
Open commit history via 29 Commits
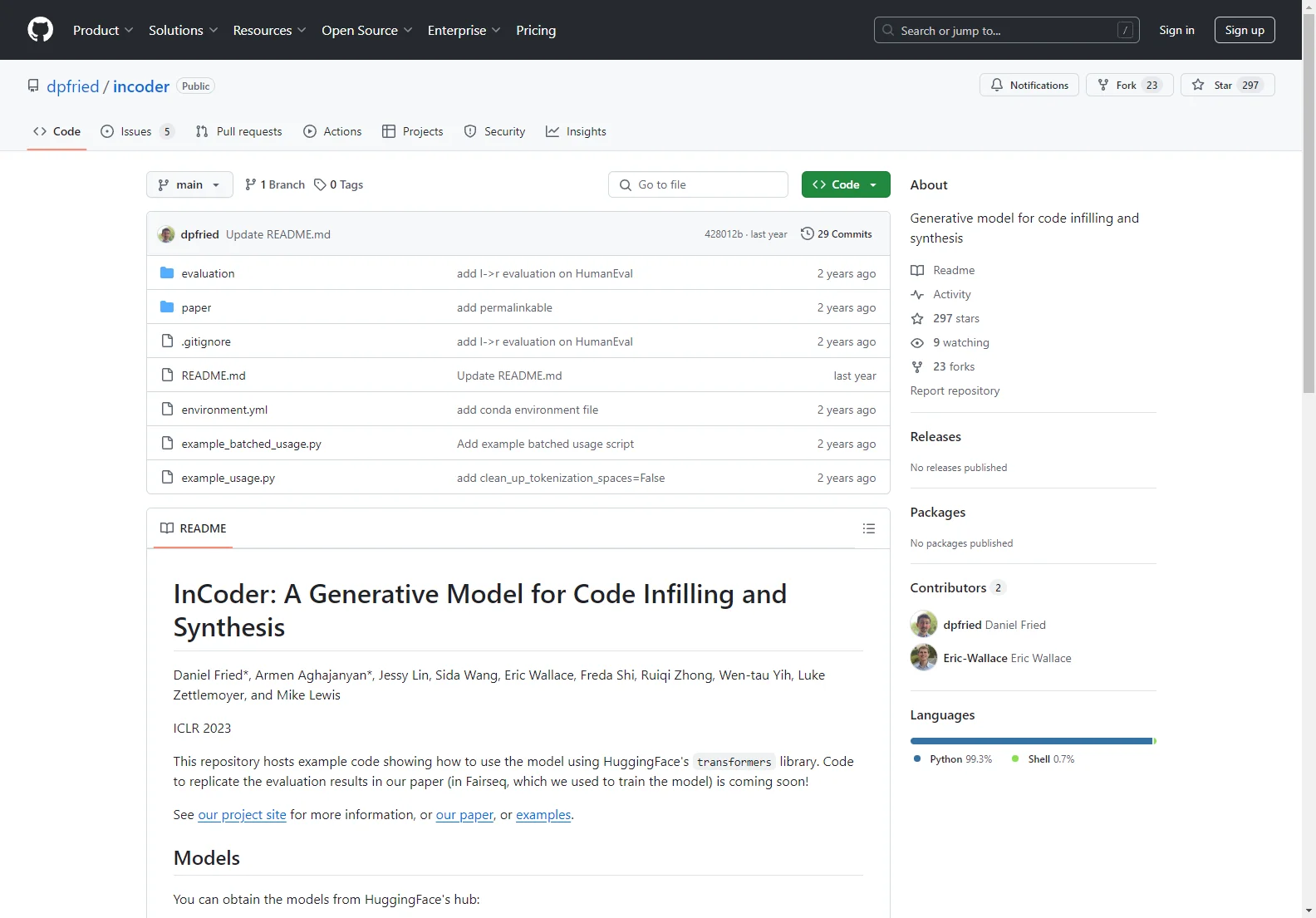point(837,234)
